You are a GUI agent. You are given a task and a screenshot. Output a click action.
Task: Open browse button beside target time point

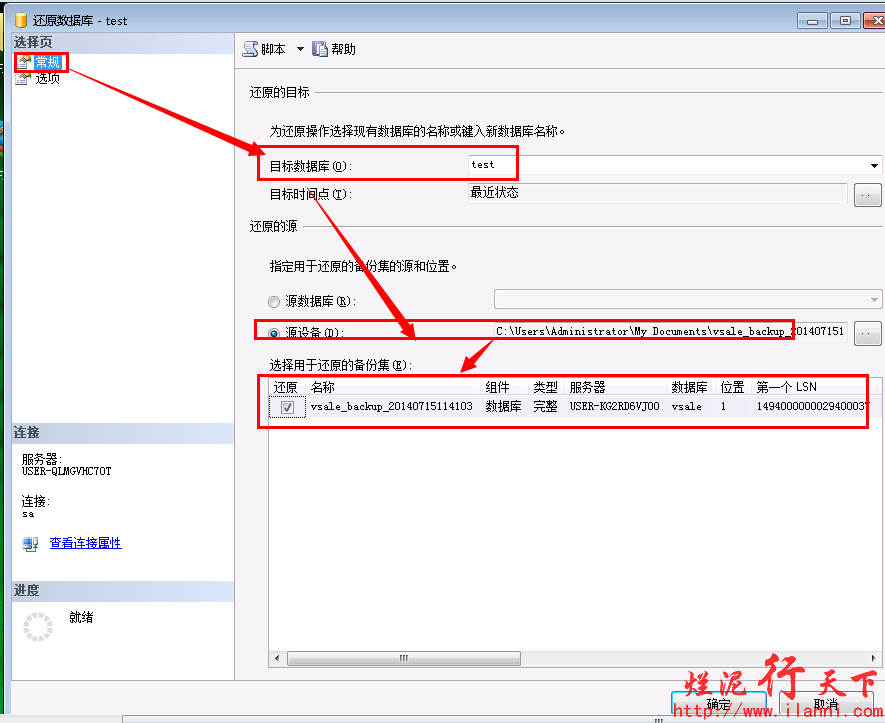click(867, 196)
